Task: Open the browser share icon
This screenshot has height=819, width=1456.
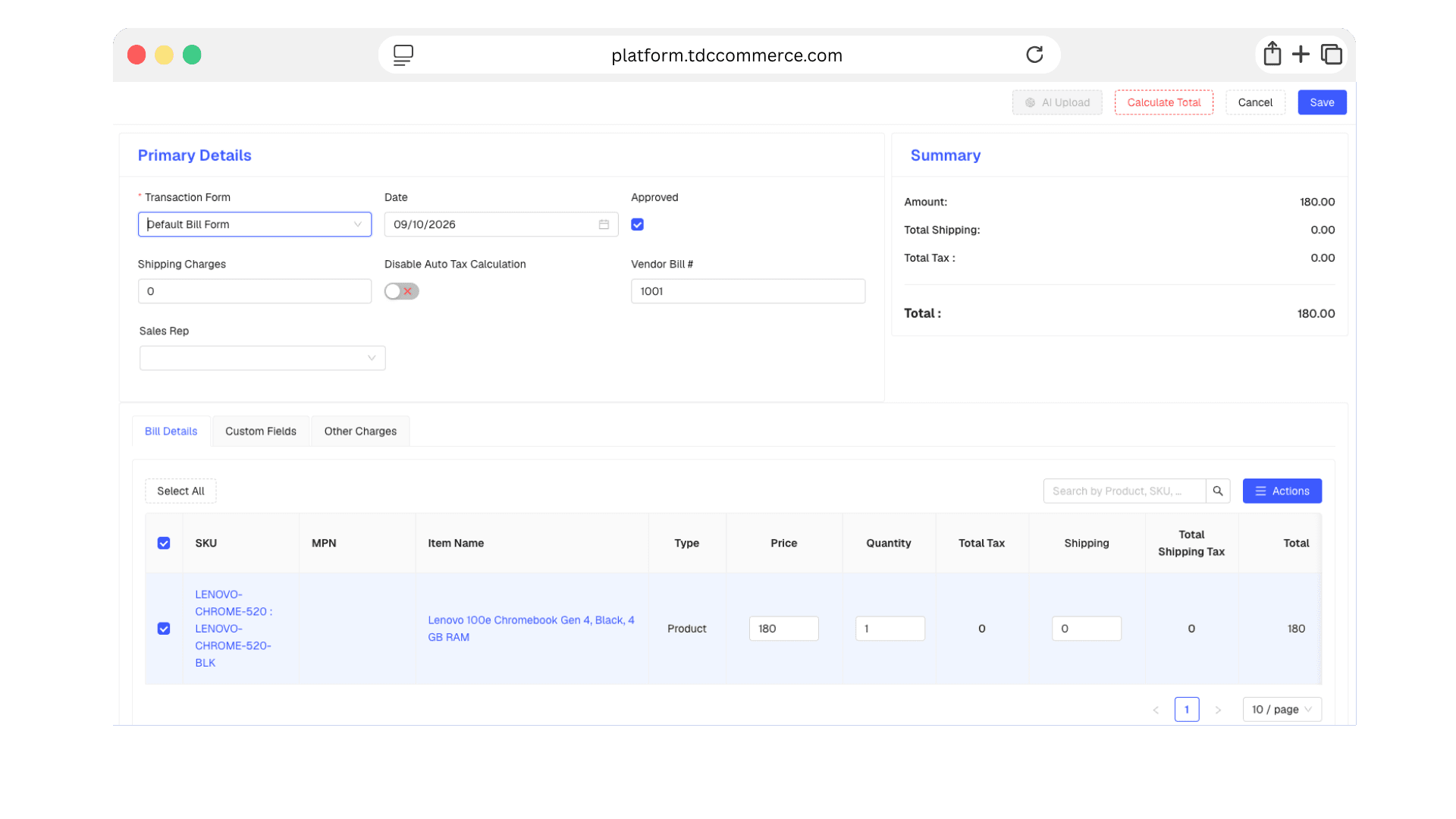Action: [x=1272, y=54]
